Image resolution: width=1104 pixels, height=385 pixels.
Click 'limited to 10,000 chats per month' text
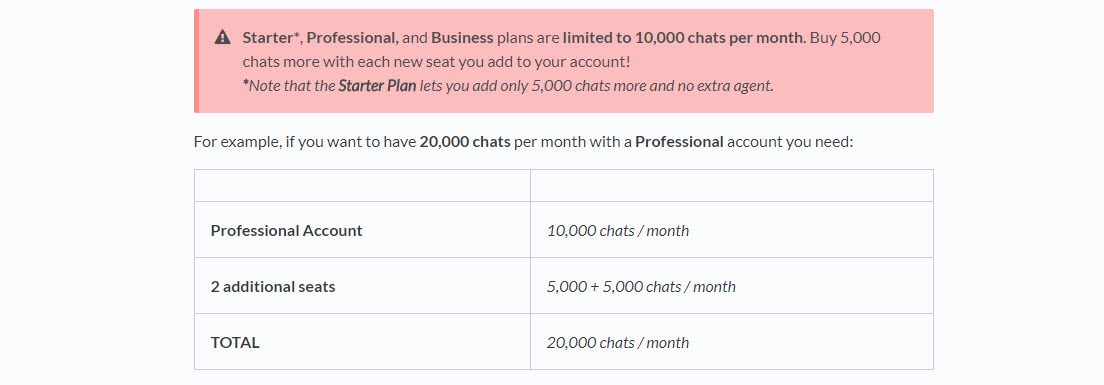pos(684,38)
